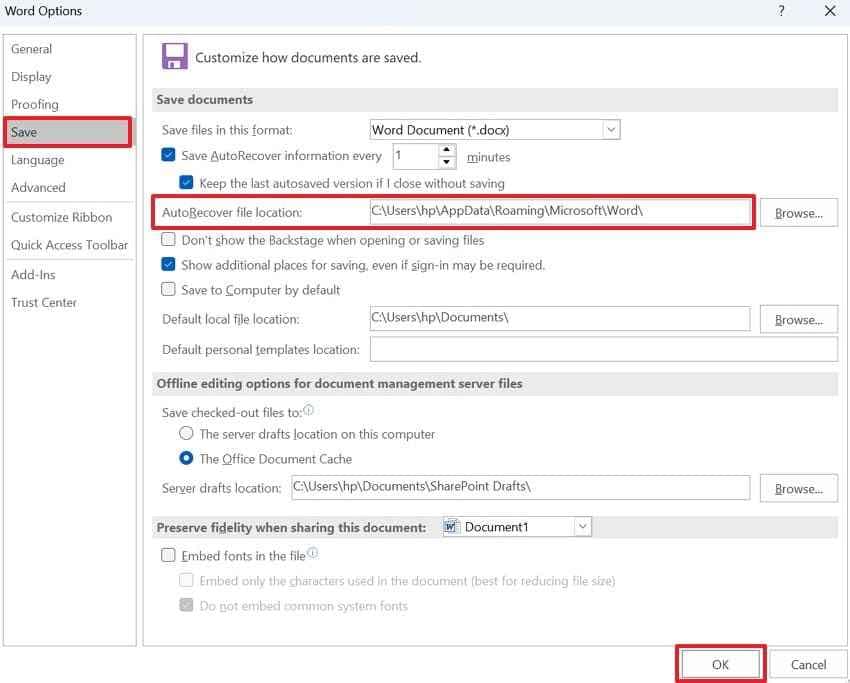This screenshot has width=850, height=683.
Task: Open the General category
Action: 31,49
